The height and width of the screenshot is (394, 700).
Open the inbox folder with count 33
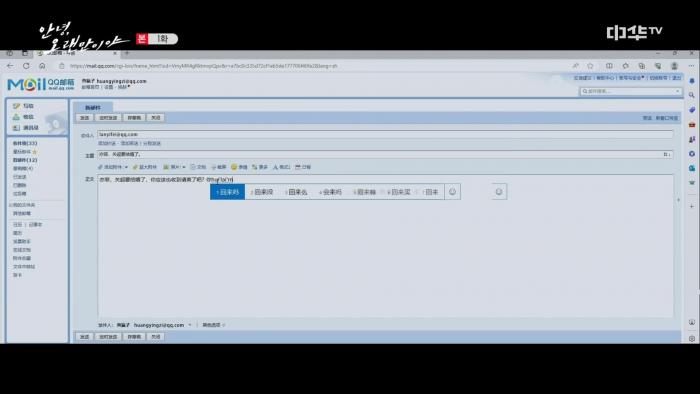click(x=25, y=143)
